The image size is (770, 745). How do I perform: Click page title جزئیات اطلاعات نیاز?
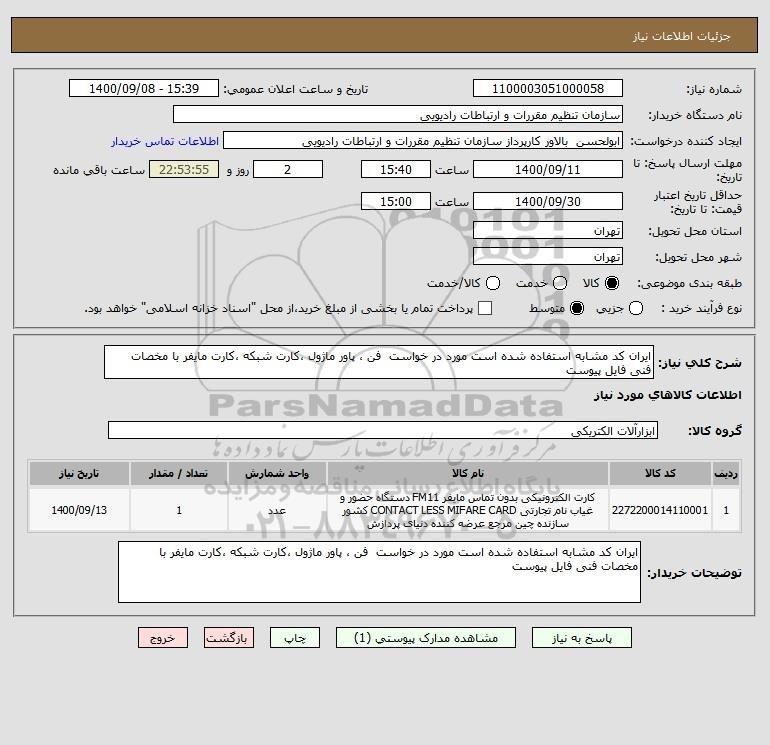point(682,36)
